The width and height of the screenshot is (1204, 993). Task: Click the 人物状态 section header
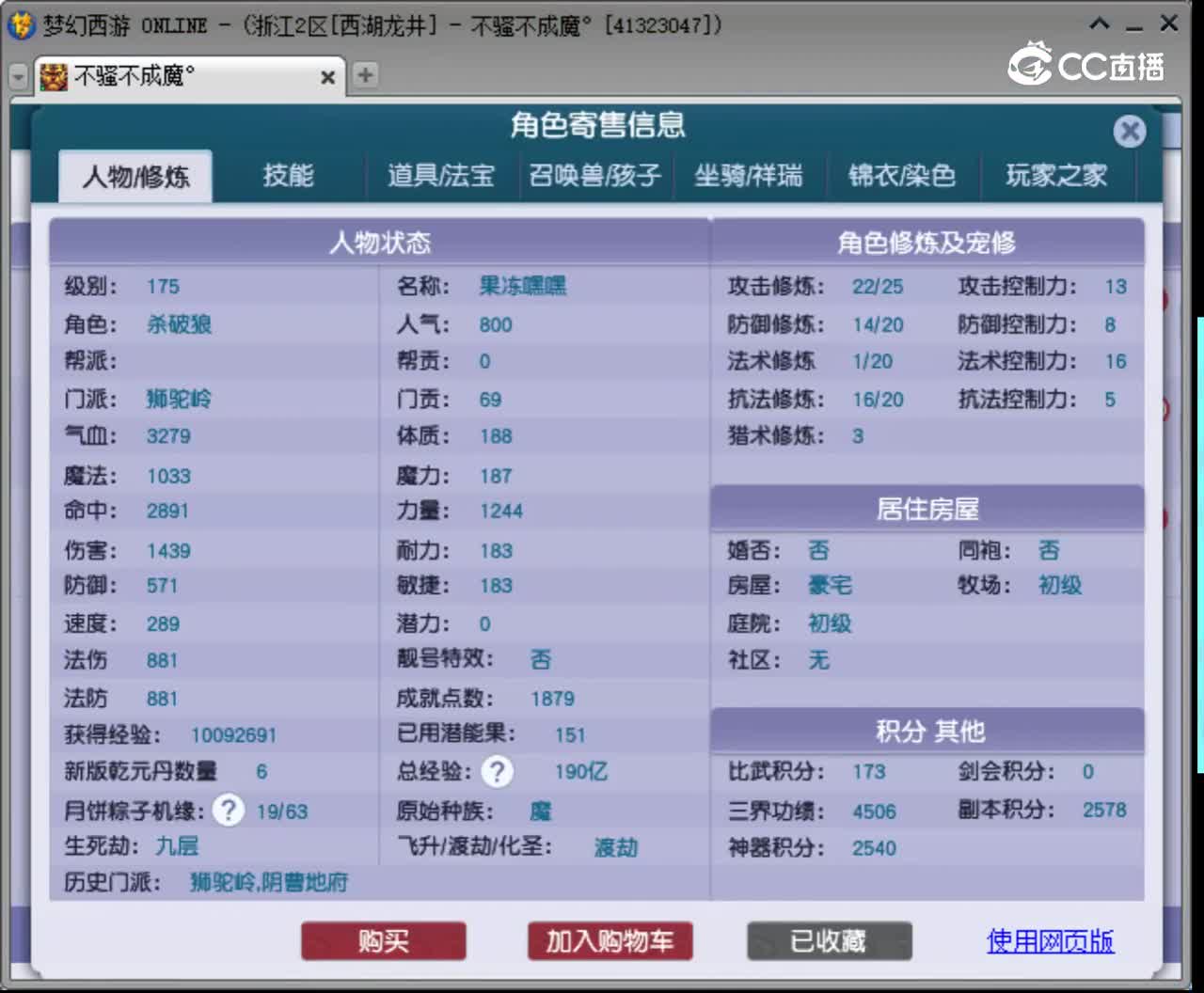point(379,243)
